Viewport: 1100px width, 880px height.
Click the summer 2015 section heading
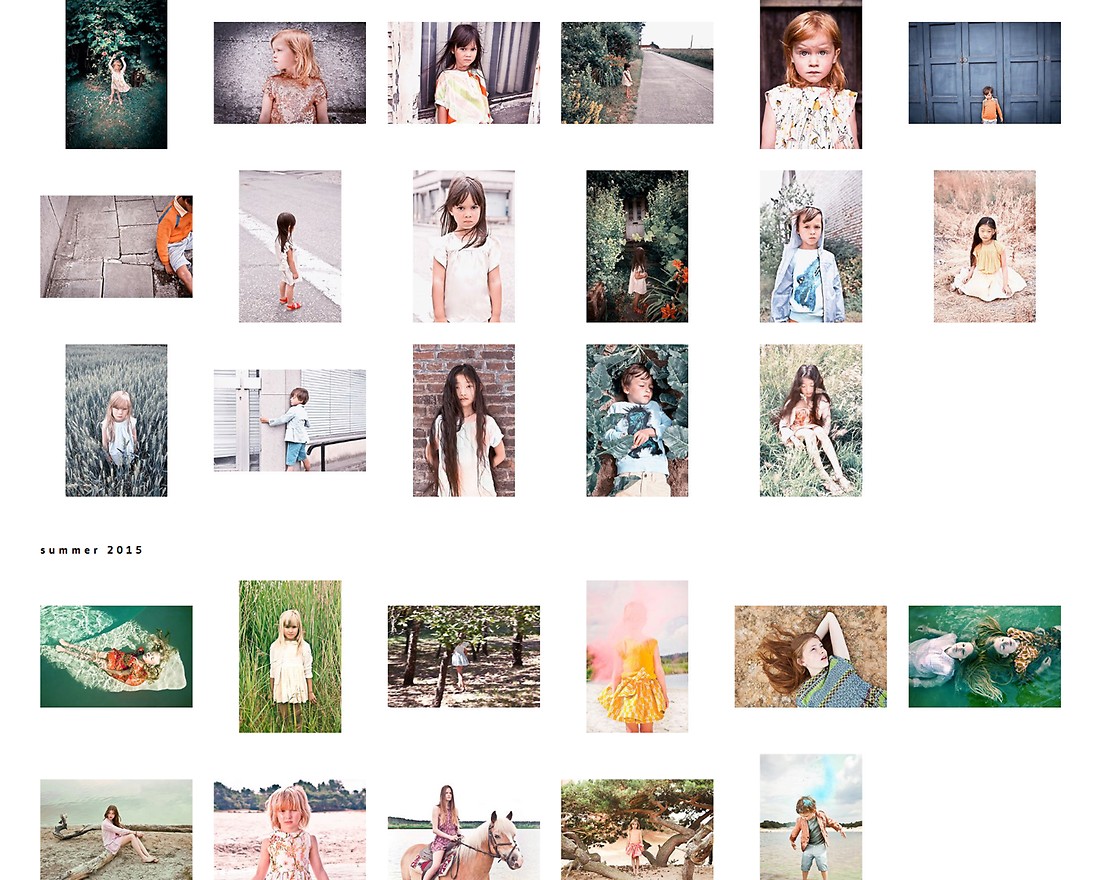[x=92, y=550]
